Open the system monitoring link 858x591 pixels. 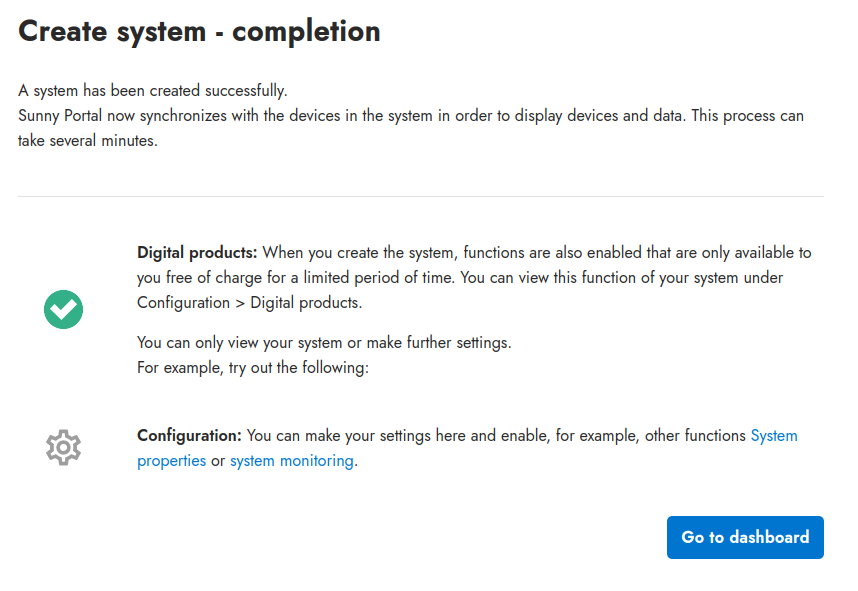coord(292,461)
